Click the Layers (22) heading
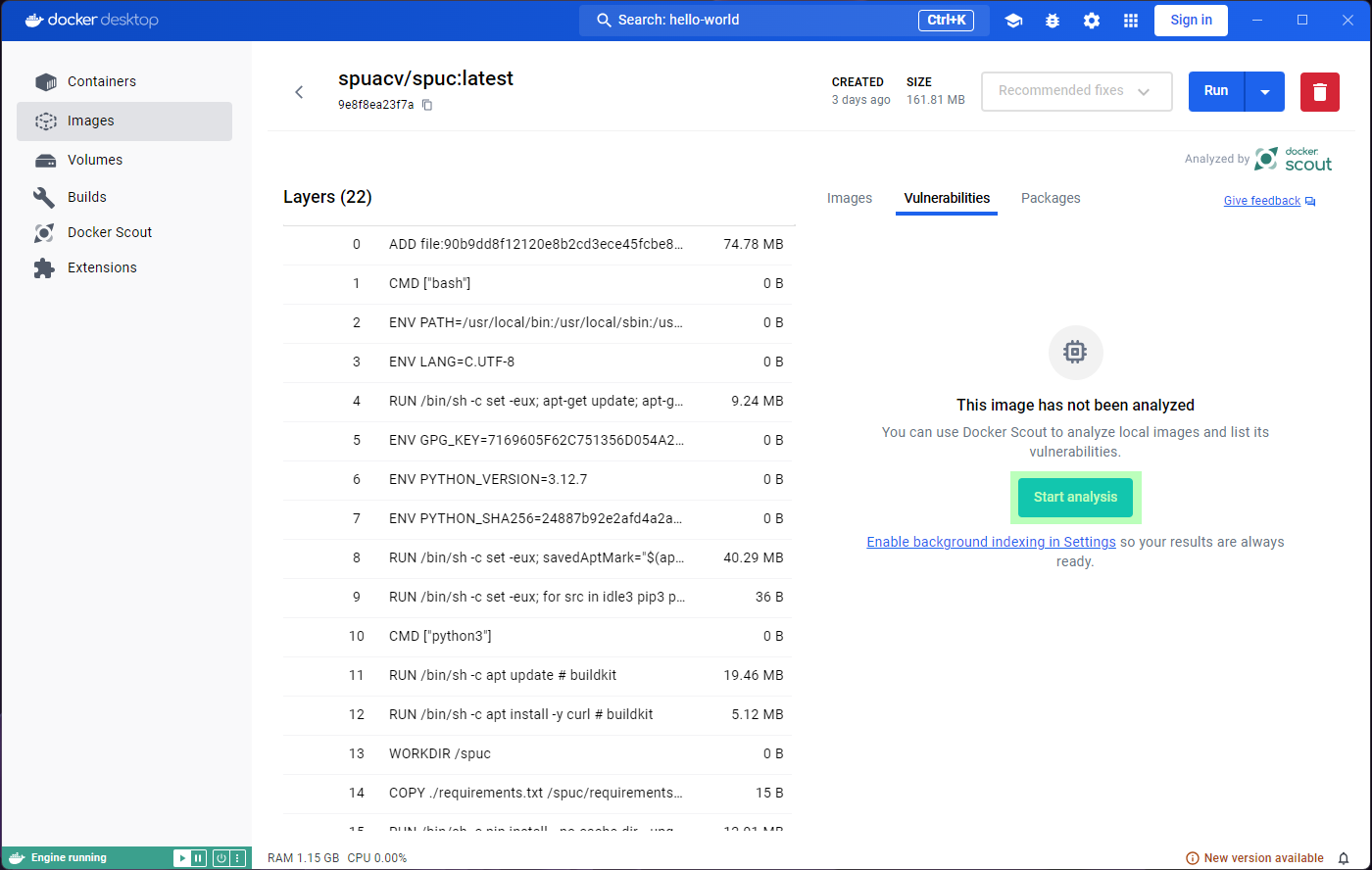This screenshot has width=1372, height=870. 327,197
